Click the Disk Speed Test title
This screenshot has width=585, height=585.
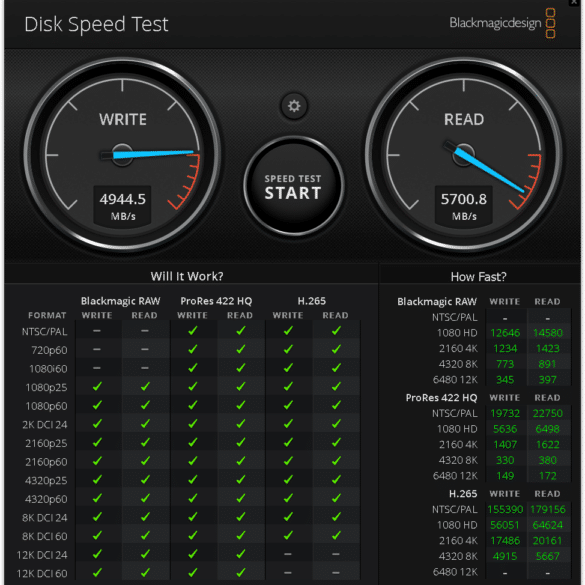96,25
